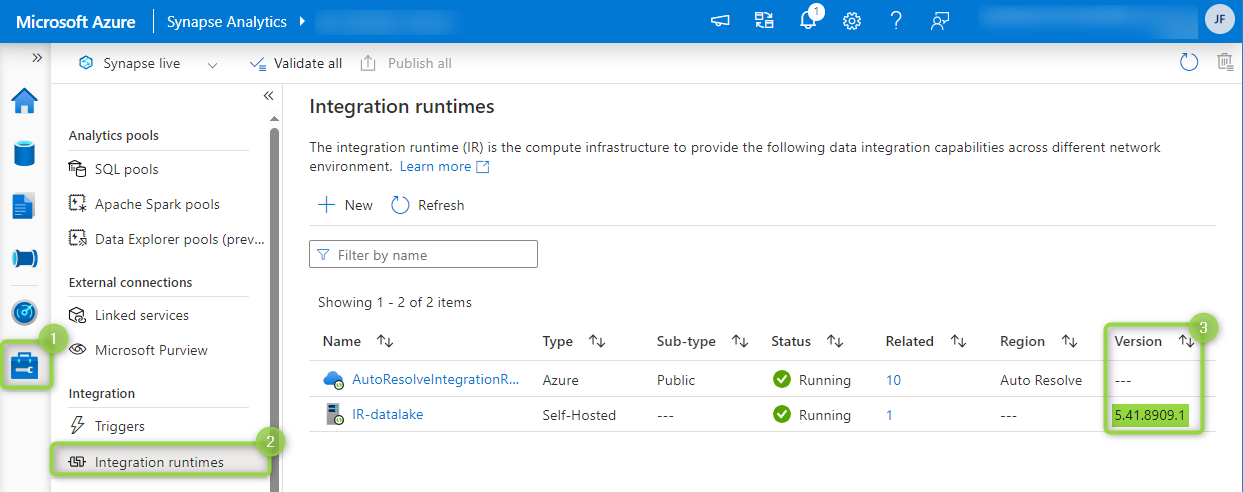The width and height of the screenshot is (1243, 492).
Task: Open AutoResolveIntegrationRuntime link
Action: tap(436, 380)
